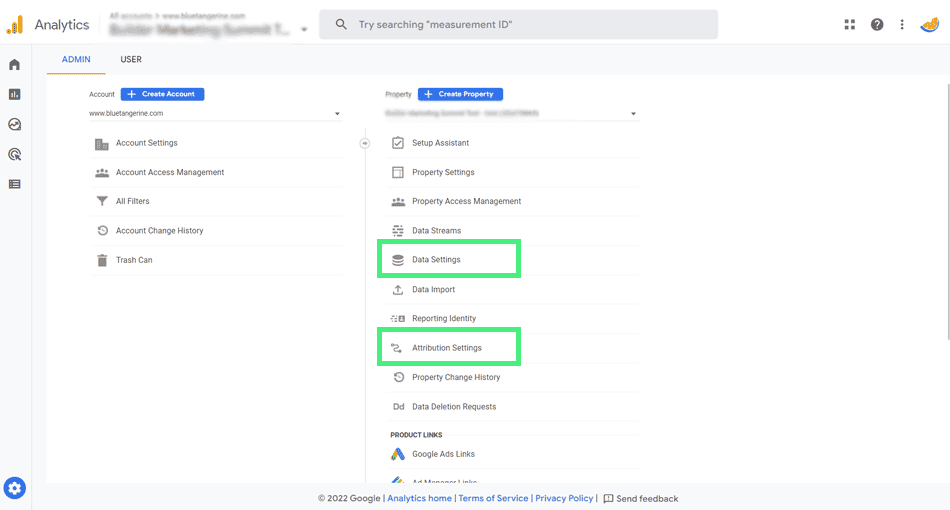
Task: Click Send feedback in footer
Action: pyautogui.click(x=641, y=498)
